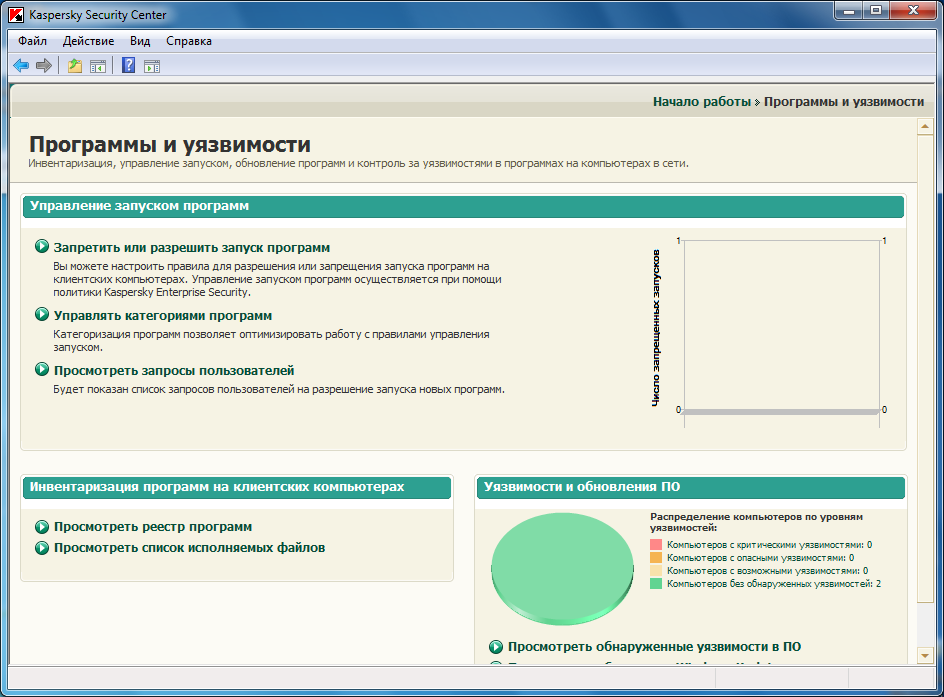Click Начало работы in the breadcrumb
The width and height of the screenshot is (944, 697).
coord(701,102)
